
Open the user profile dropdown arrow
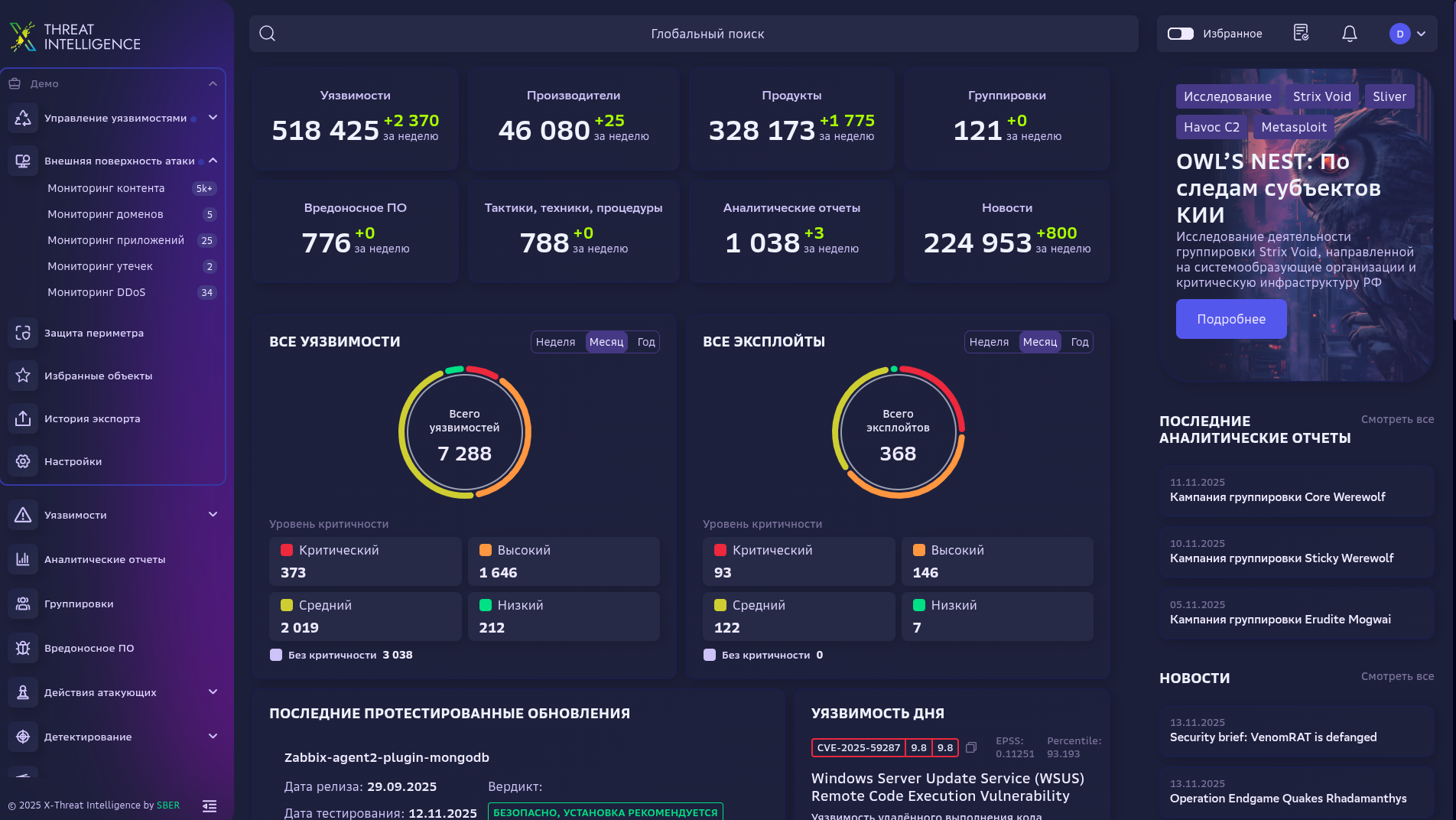tap(1421, 34)
